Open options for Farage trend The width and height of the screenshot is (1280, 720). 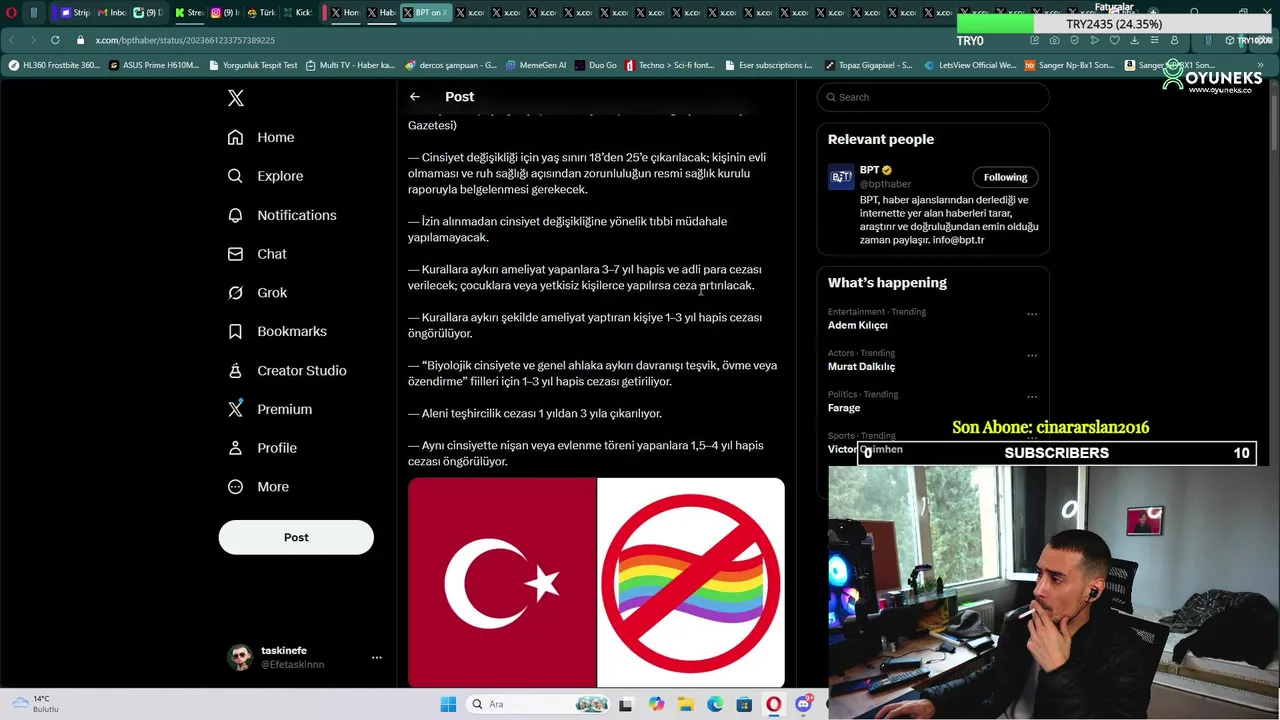1032,397
